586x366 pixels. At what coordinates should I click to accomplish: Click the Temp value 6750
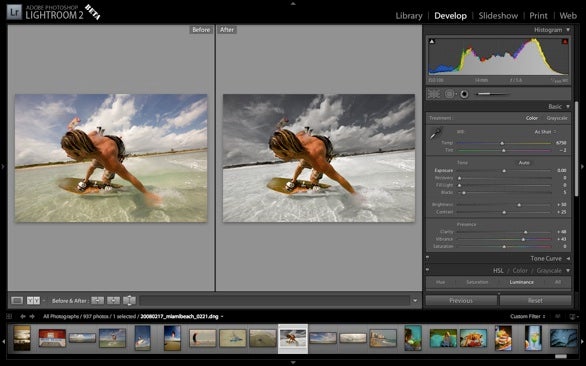(x=561, y=143)
